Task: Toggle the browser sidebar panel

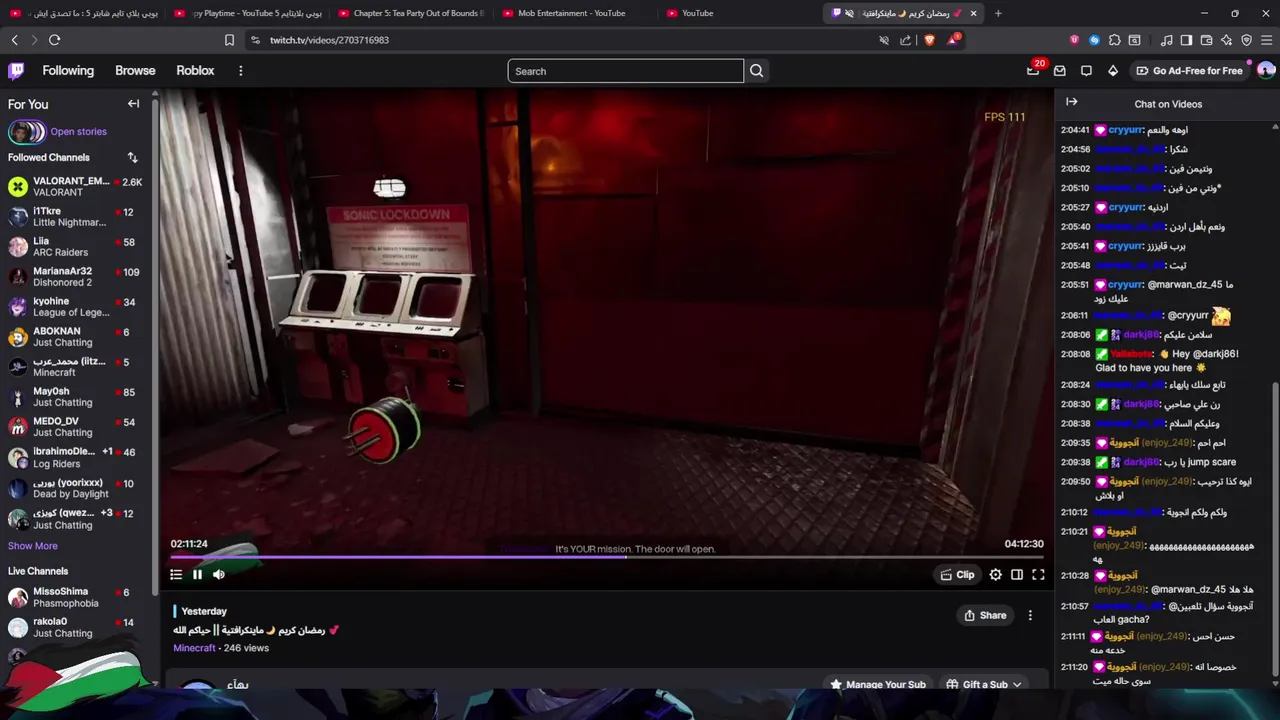Action: 1186,40
